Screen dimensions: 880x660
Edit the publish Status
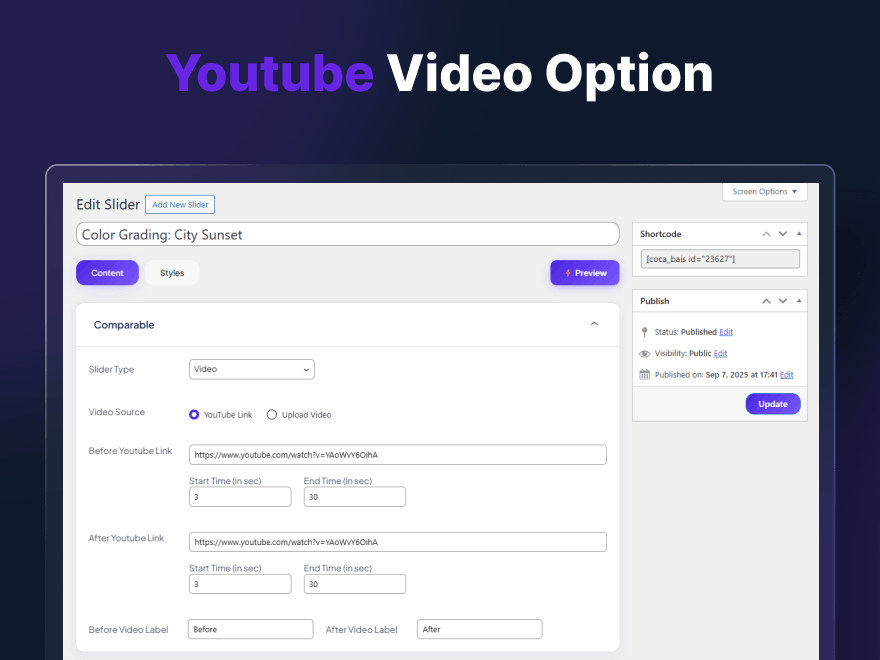pos(726,332)
